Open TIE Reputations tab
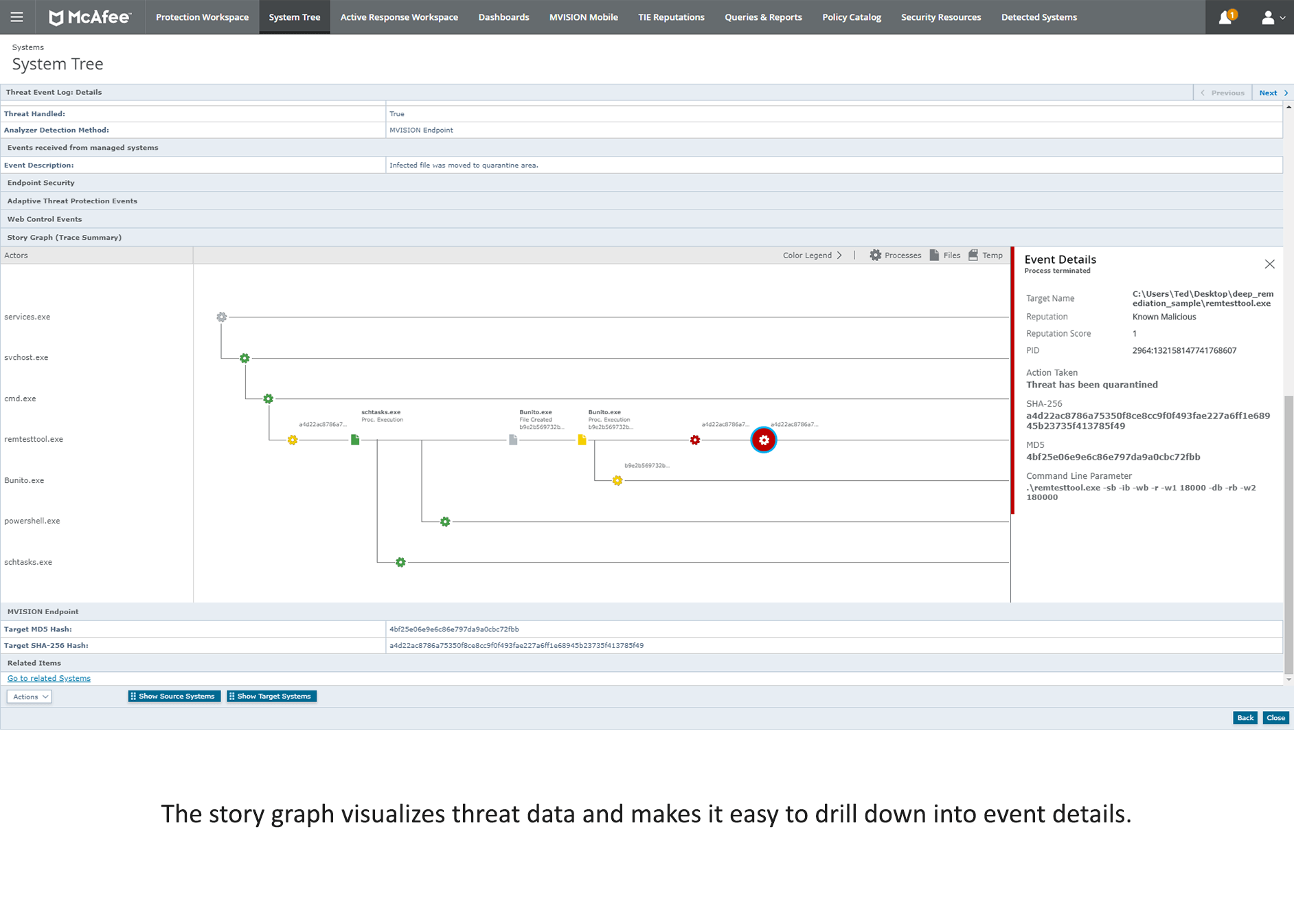1294x924 pixels. [671, 17]
